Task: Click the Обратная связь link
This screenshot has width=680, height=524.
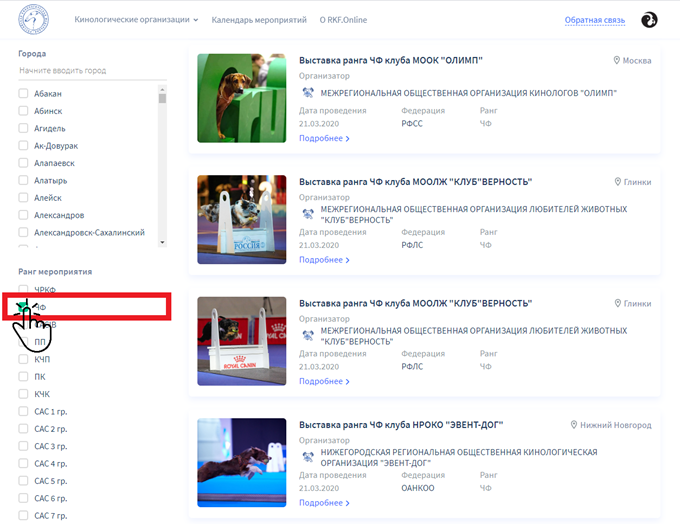Action: pos(594,19)
